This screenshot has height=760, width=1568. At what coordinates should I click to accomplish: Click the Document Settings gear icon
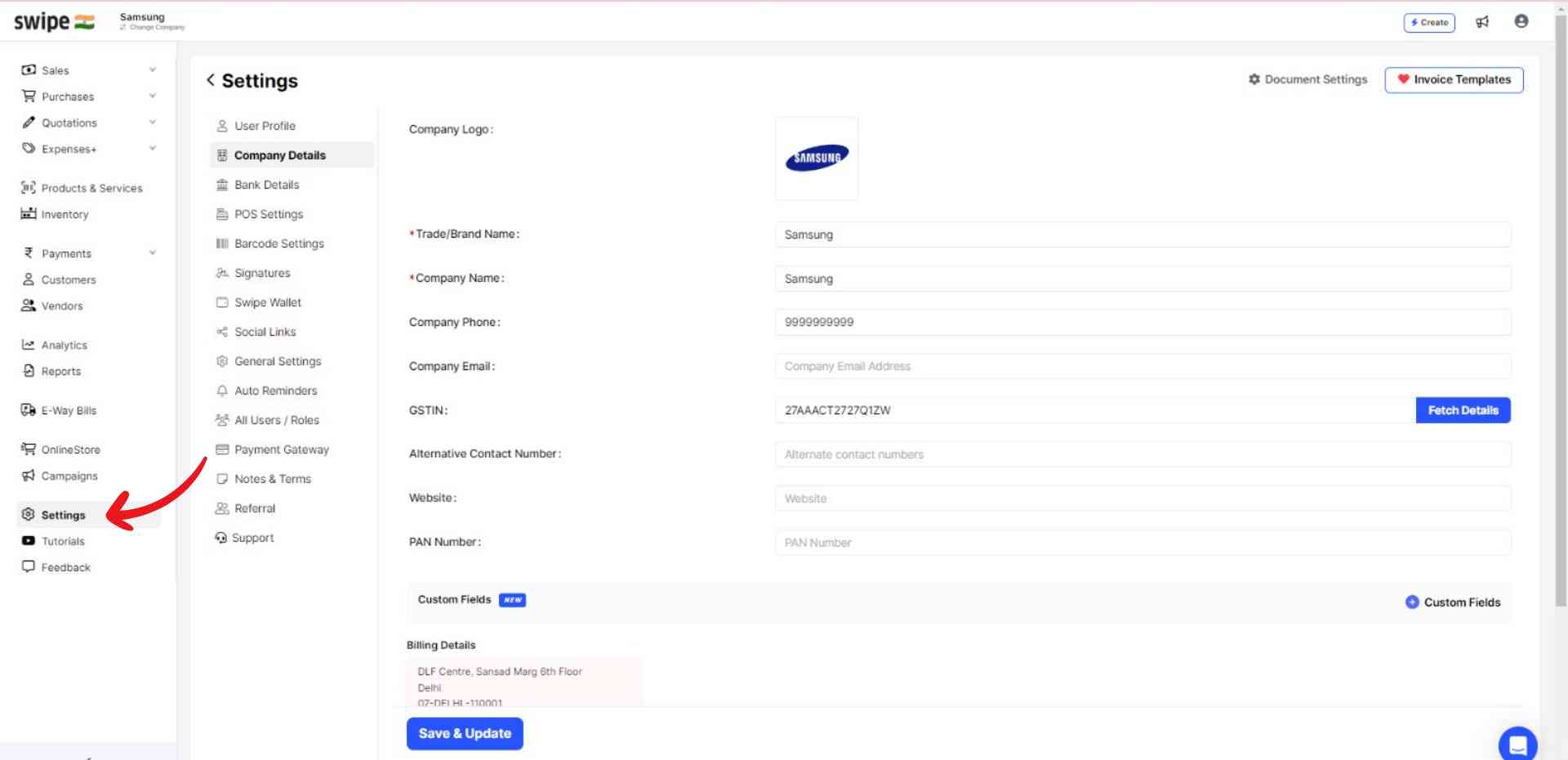pos(1254,79)
